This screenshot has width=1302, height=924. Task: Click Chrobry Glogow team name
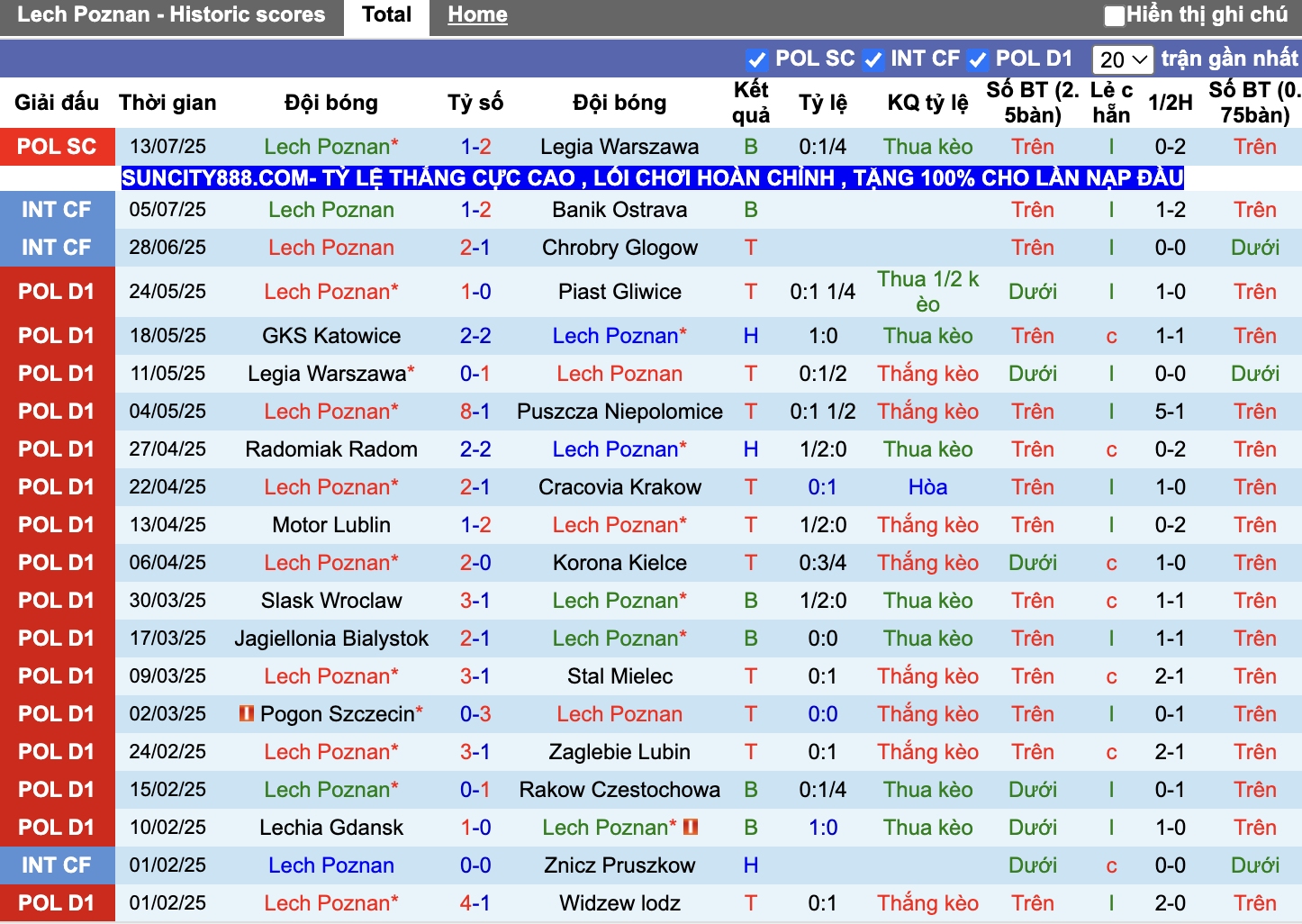point(619,248)
